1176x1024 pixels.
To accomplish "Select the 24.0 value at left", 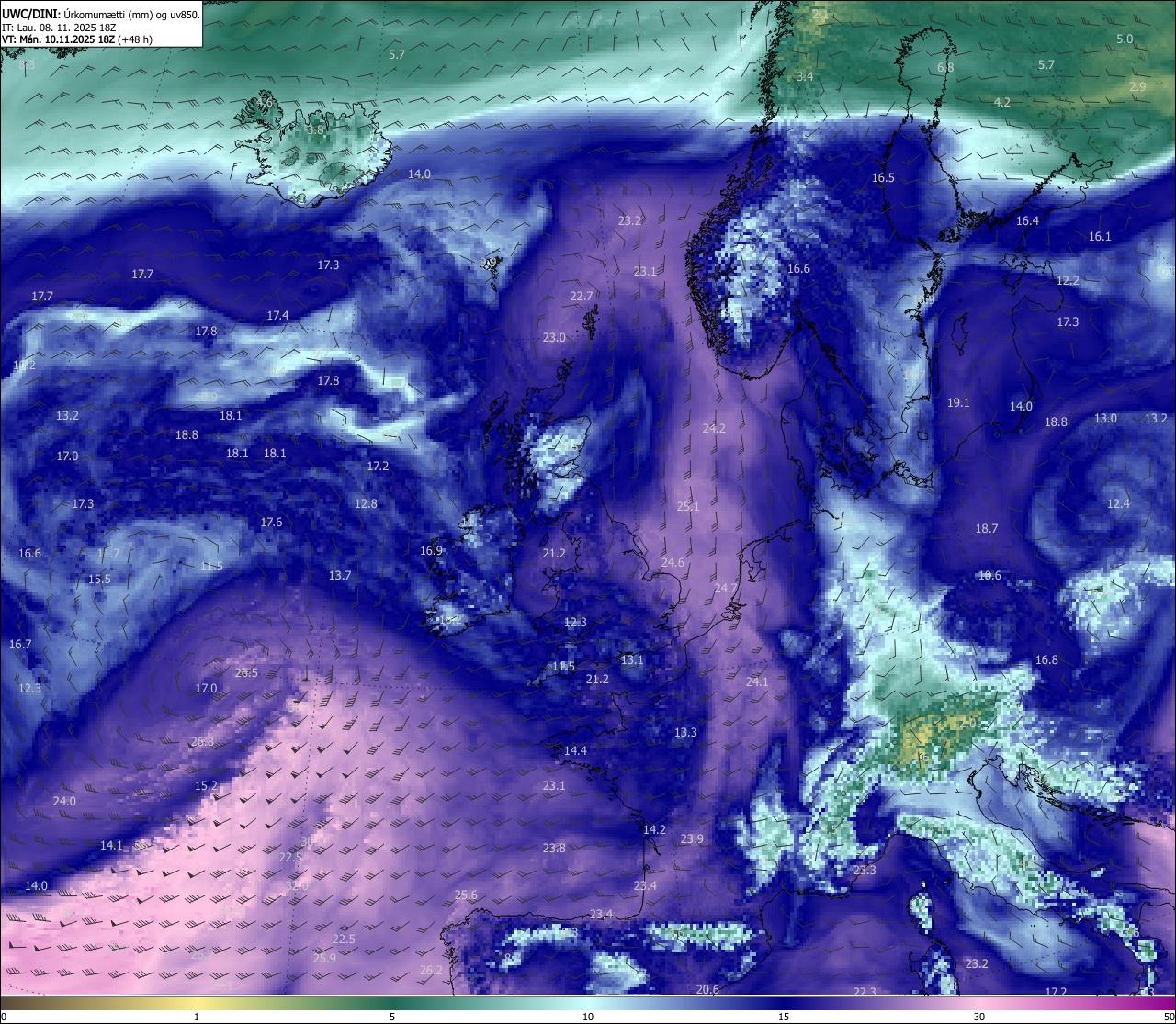I will [x=64, y=802].
